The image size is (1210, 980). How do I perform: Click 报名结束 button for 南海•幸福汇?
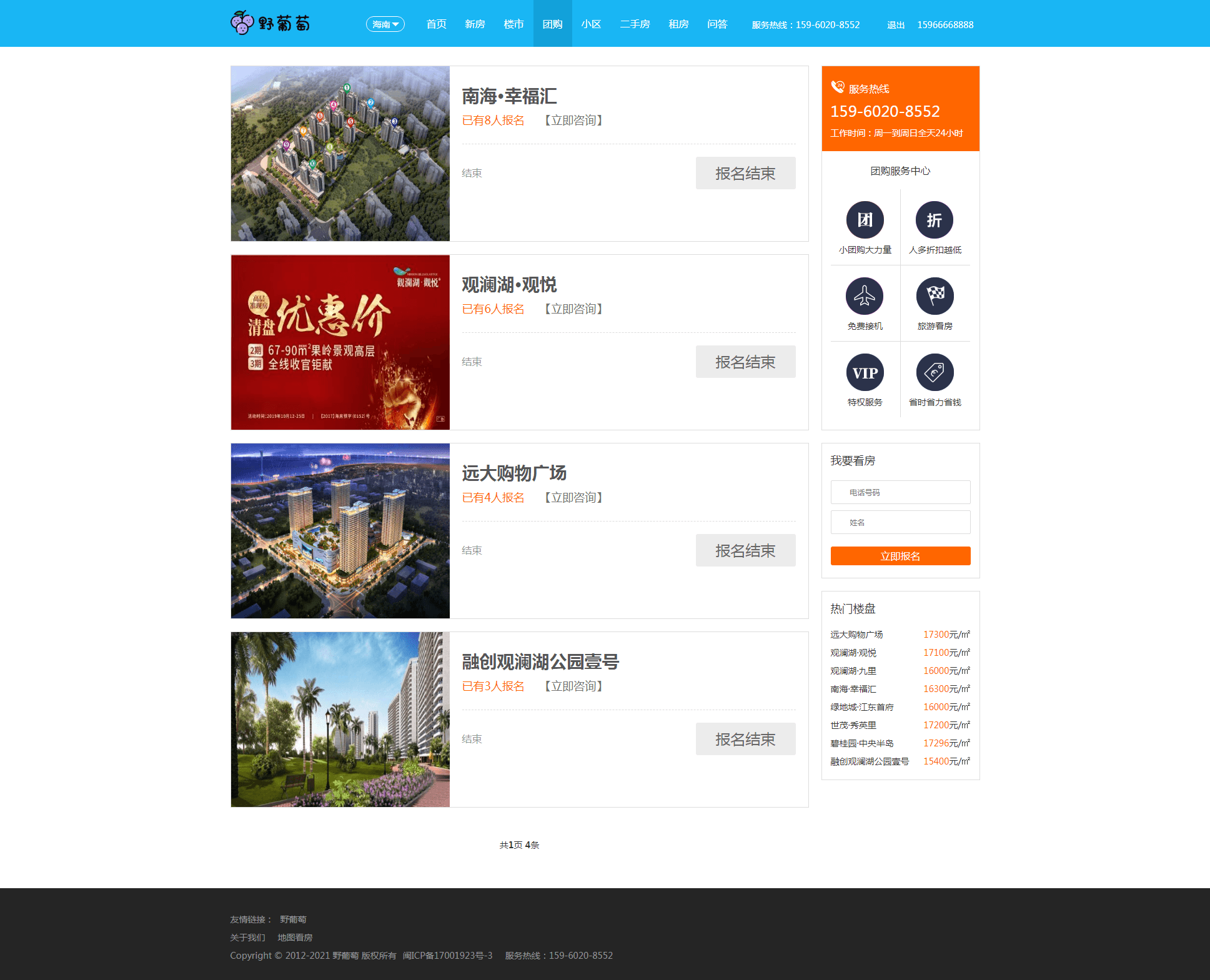click(x=746, y=173)
